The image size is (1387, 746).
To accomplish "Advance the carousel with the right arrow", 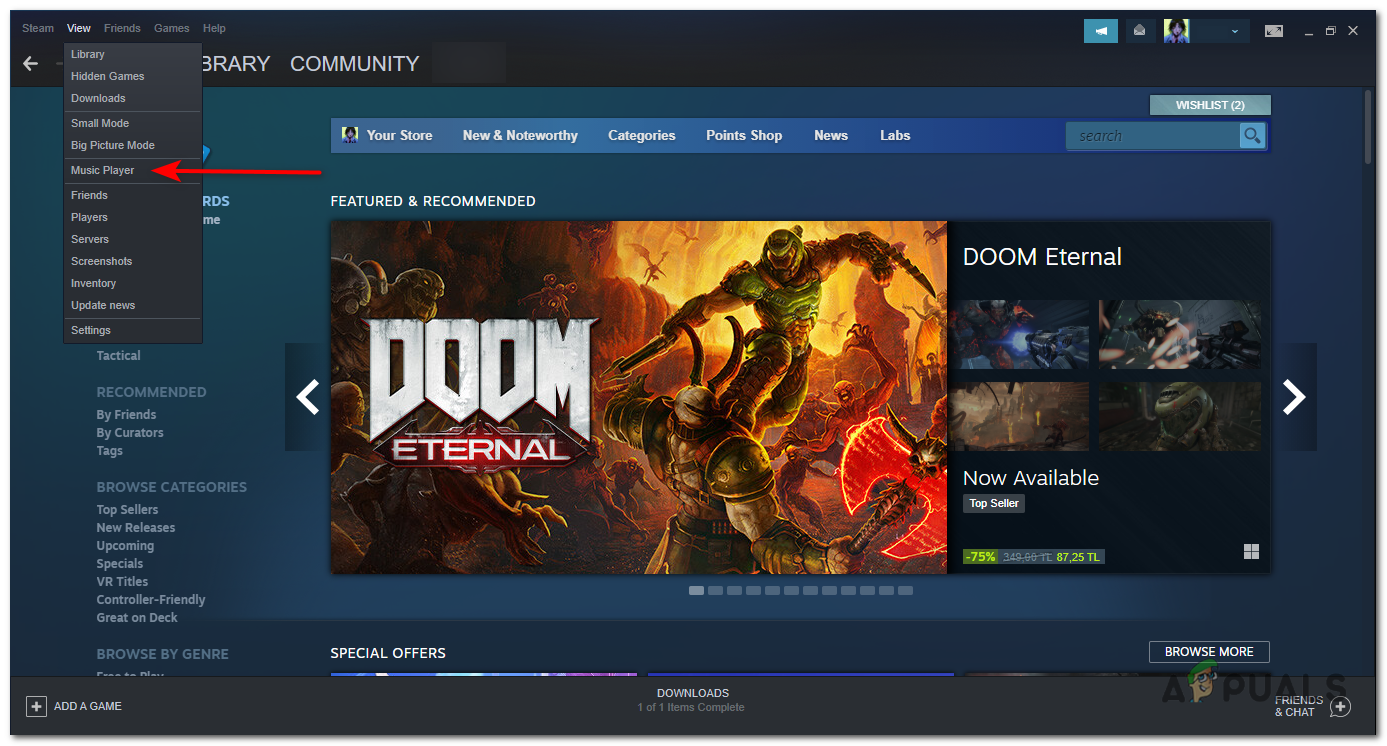I will (x=1294, y=397).
